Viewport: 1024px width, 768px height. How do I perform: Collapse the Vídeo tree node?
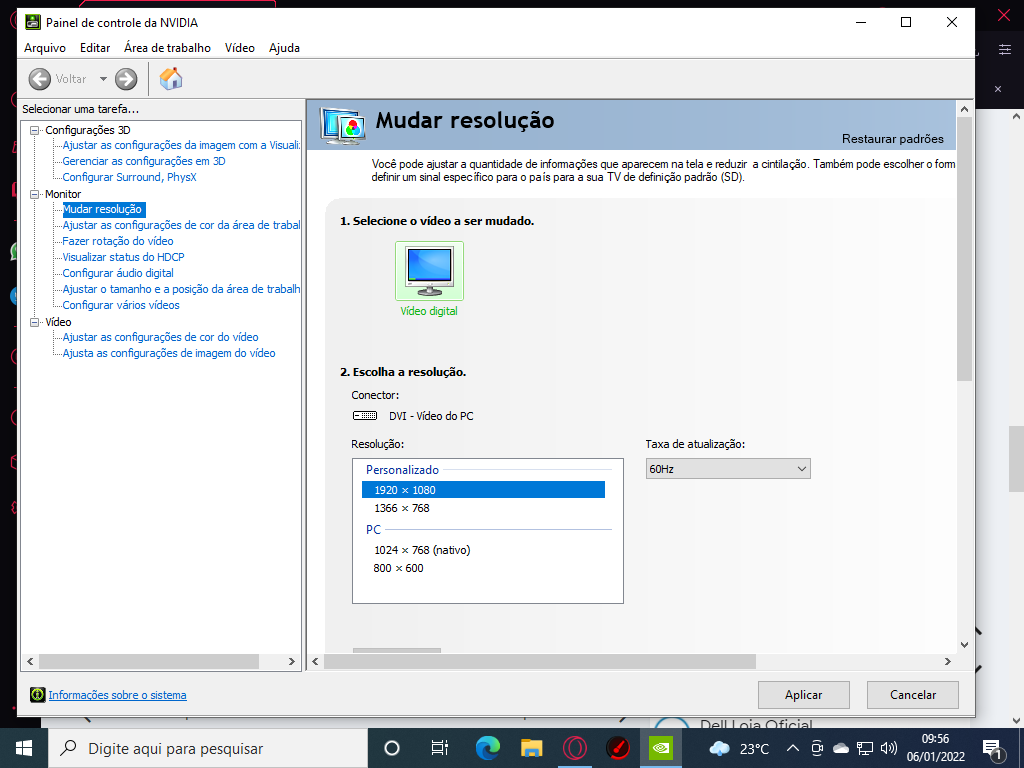pos(35,322)
